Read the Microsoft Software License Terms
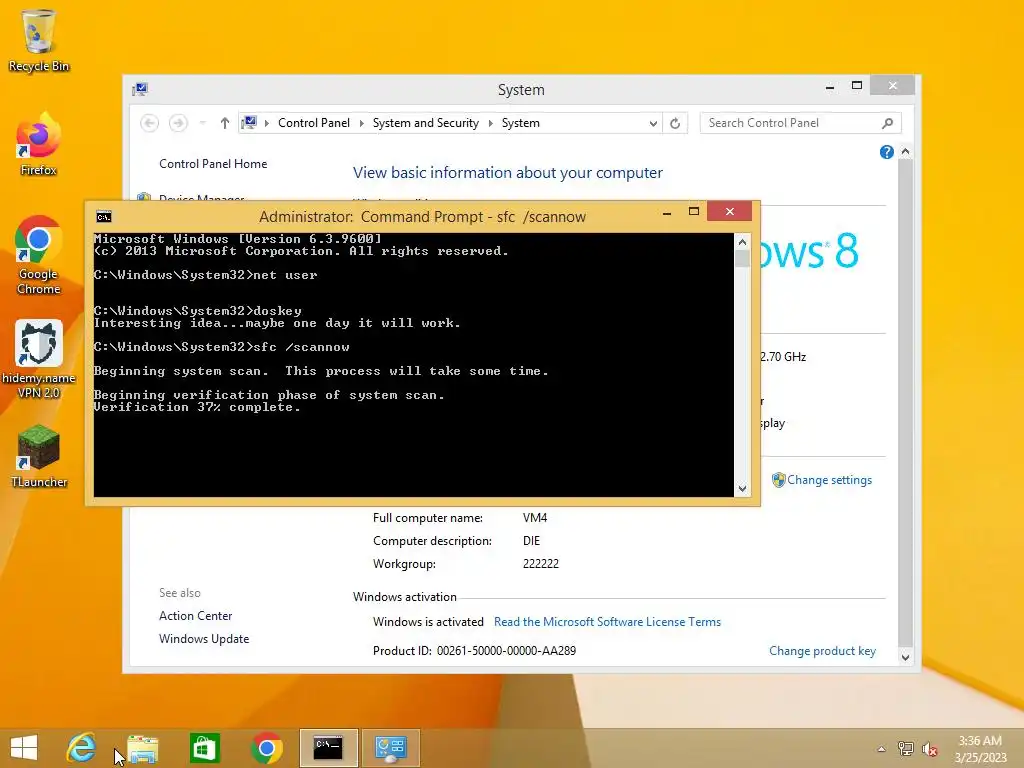The height and width of the screenshot is (768, 1024). point(607,622)
